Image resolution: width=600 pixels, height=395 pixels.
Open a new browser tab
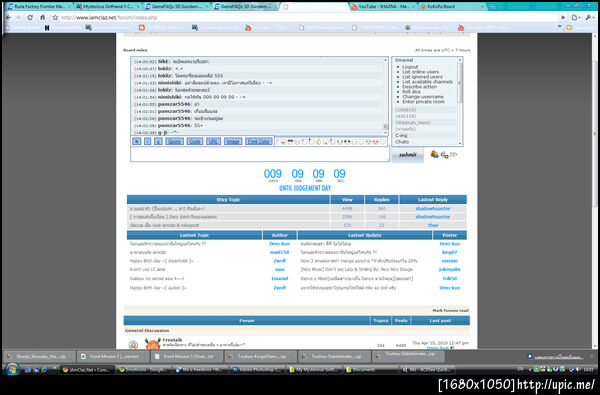pos(492,7)
